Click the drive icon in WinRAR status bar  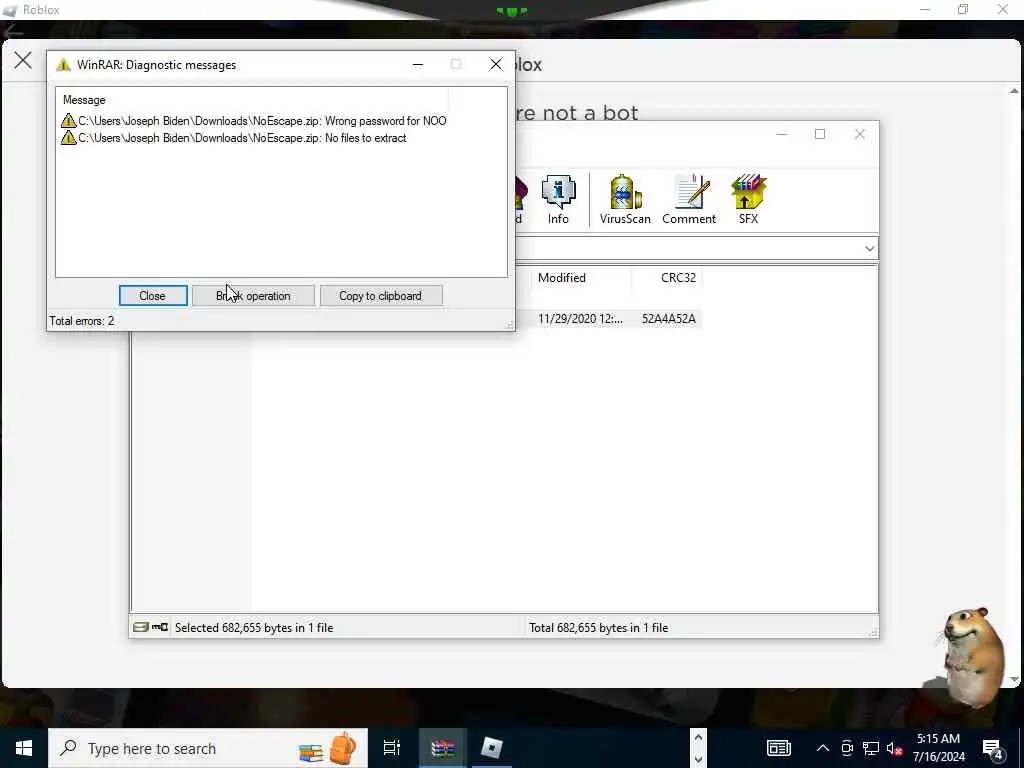140,628
